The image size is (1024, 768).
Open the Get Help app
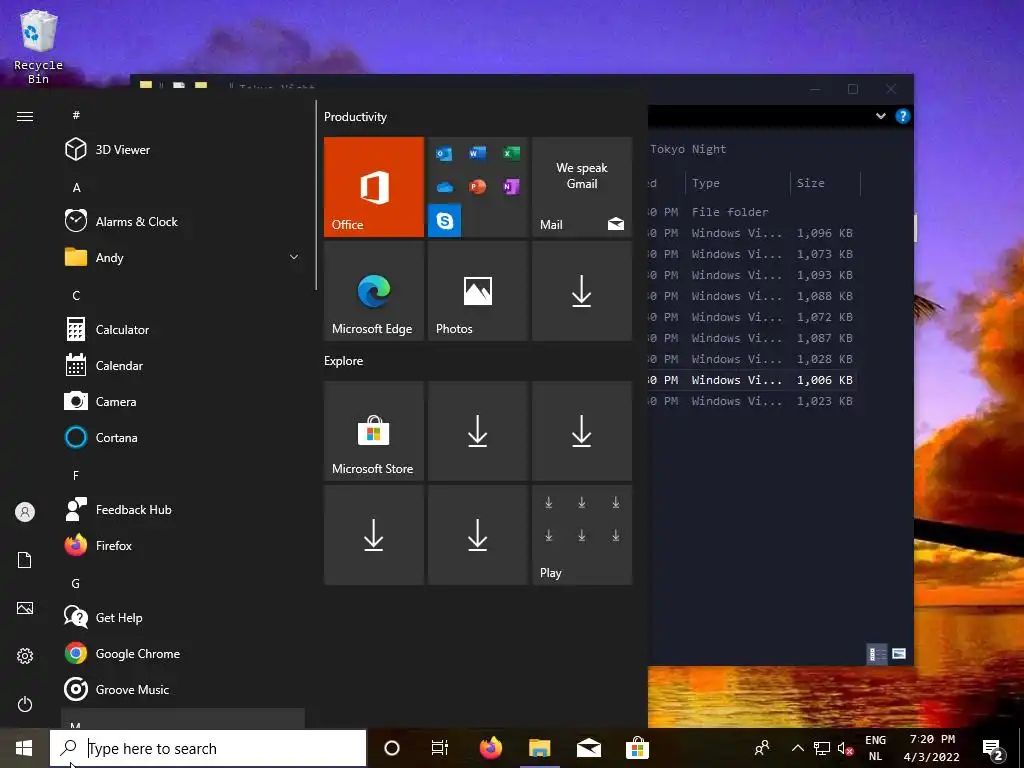pyautogui.click(x=183, y=618)
